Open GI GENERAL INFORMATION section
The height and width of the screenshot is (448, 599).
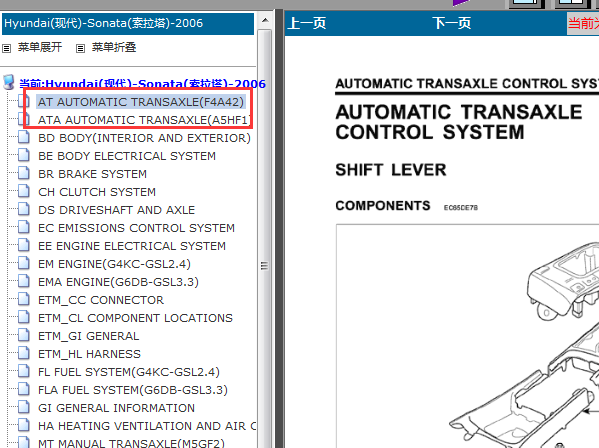(x=117, y=408)
